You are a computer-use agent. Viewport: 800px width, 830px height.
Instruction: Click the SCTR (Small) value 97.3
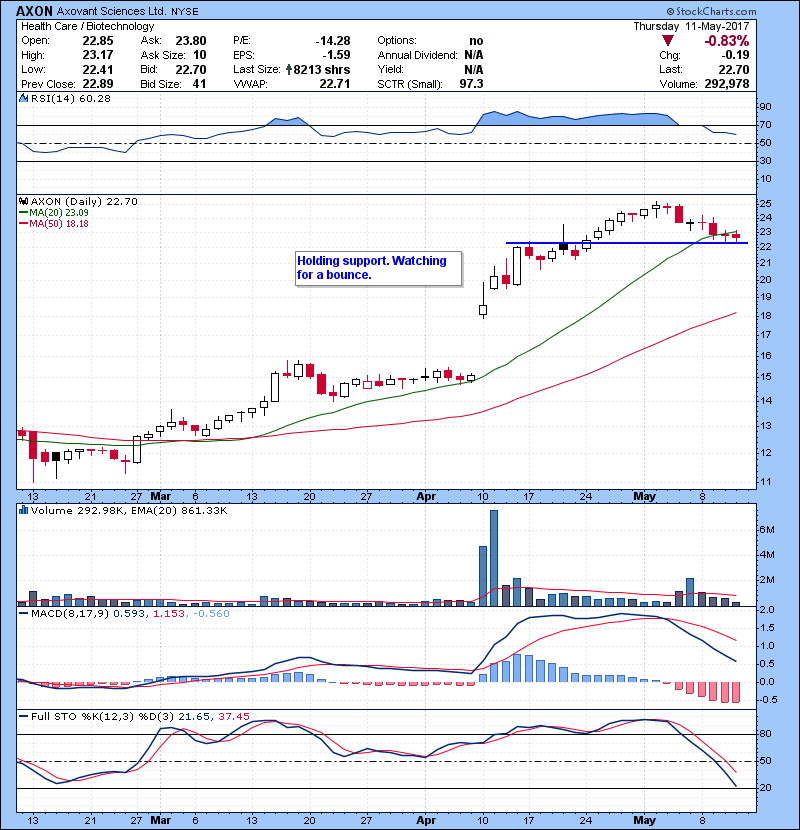tap(471, 84)
